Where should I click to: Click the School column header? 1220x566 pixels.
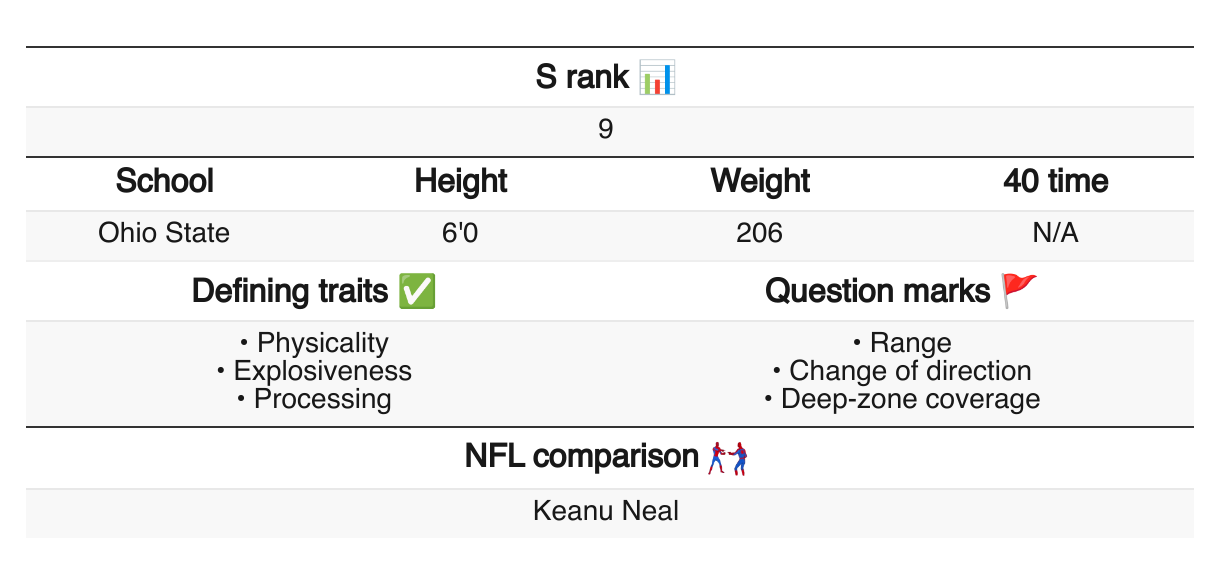pos(164,181)
